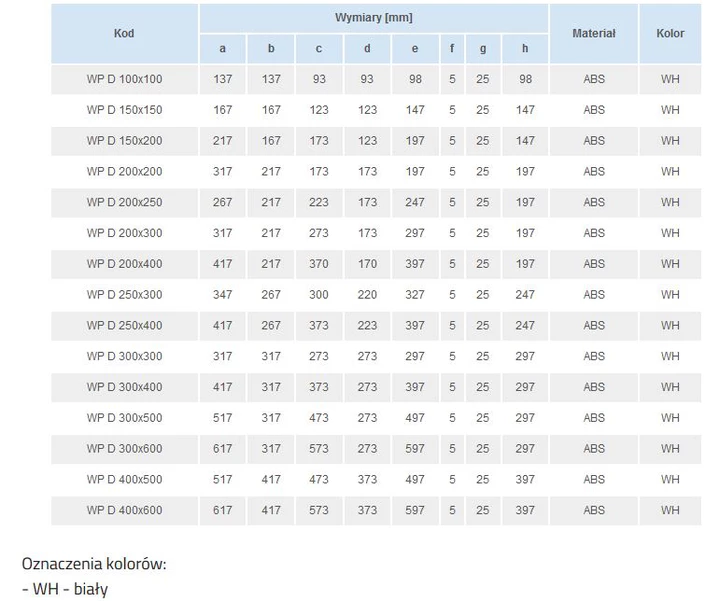
Task: Click the Wymiary [mm] header cell
Action: click(x=374, y=18)
